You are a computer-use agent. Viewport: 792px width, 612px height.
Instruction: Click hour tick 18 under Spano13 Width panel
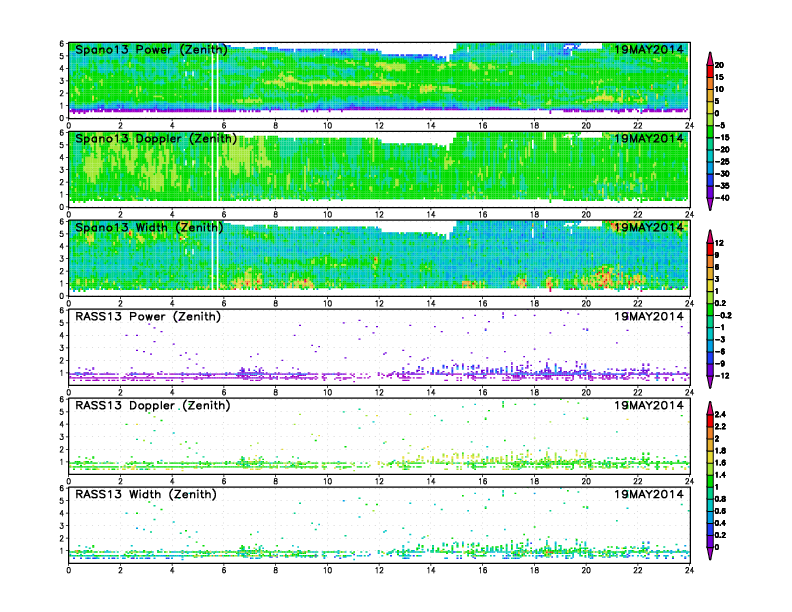pos(534,303)
